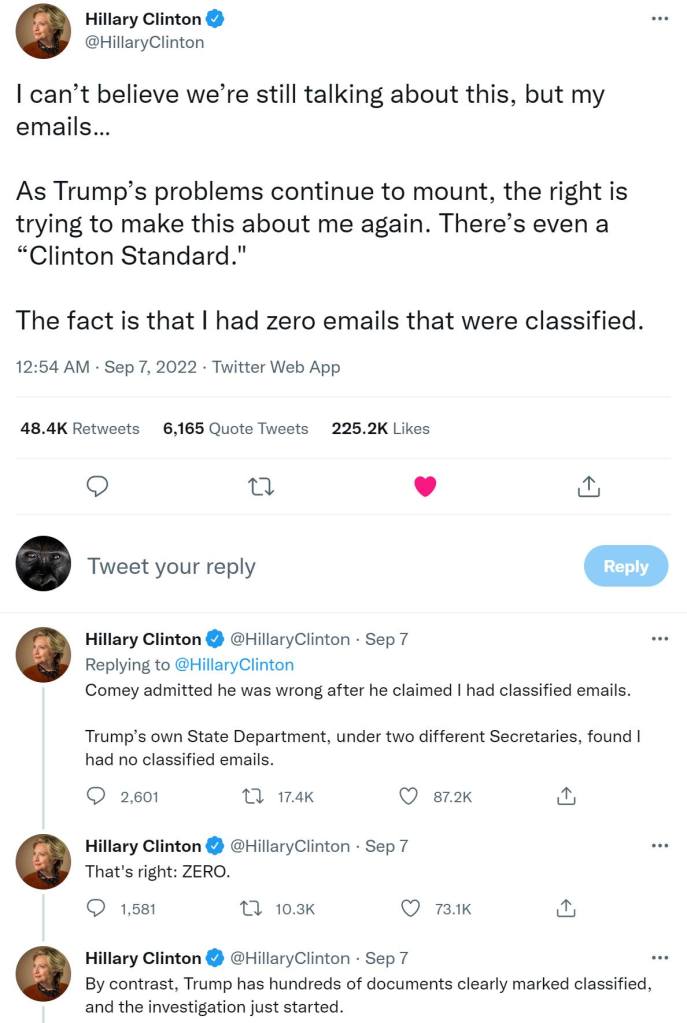This screenshot has width=687, height=1023.
Task: View the 225.2K Likes list
Action: (x=380, y=428)
